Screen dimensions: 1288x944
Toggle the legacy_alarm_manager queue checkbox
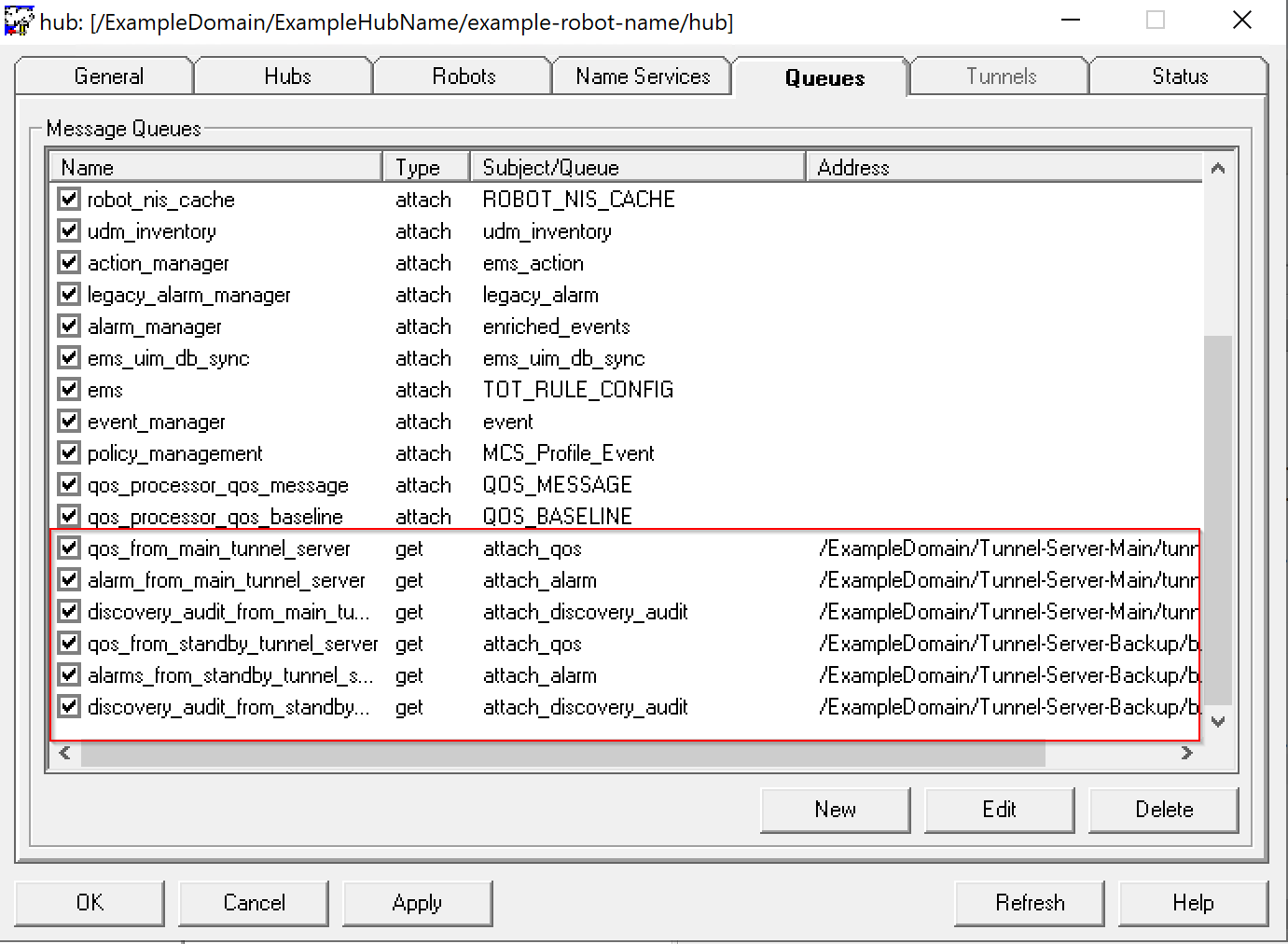point(69,293)
